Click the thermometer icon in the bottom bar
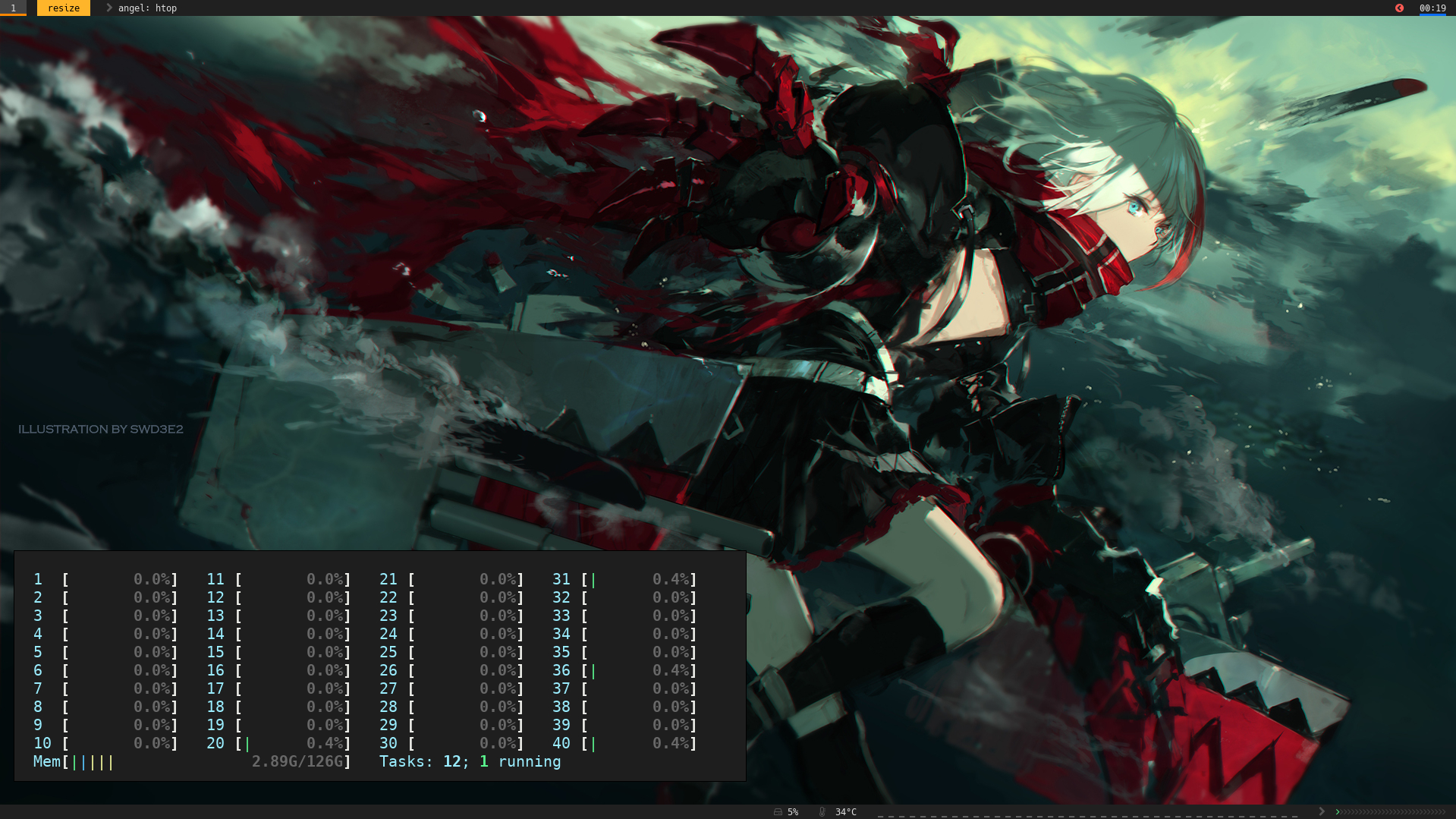The width and height of the screenshot is (1456, 819). (822, 812)
